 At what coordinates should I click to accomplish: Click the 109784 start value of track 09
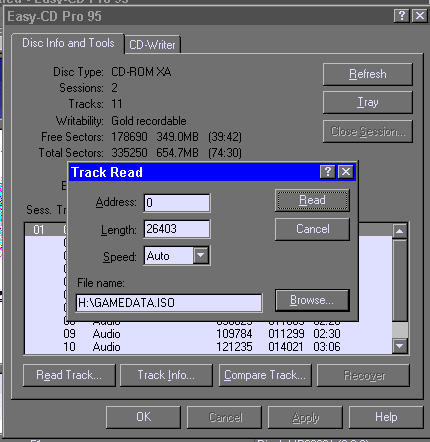[234, 334]
